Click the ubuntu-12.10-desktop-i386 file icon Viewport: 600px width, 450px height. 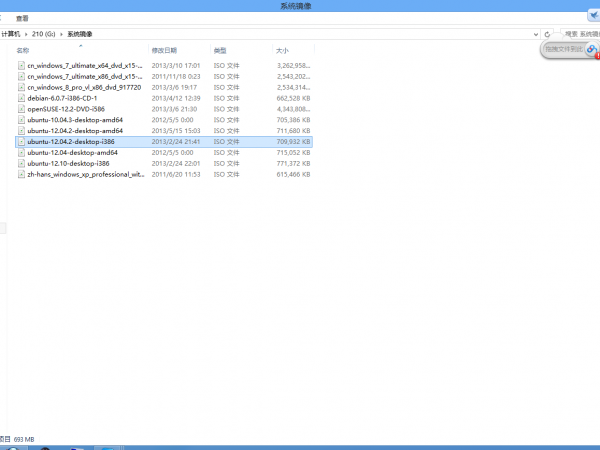click(x=21, y=163)
